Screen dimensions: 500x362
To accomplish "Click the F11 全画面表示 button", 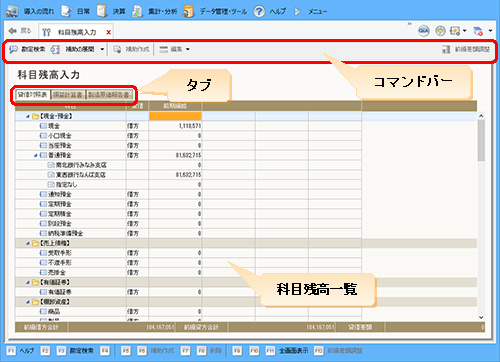I will pos(287,351).
